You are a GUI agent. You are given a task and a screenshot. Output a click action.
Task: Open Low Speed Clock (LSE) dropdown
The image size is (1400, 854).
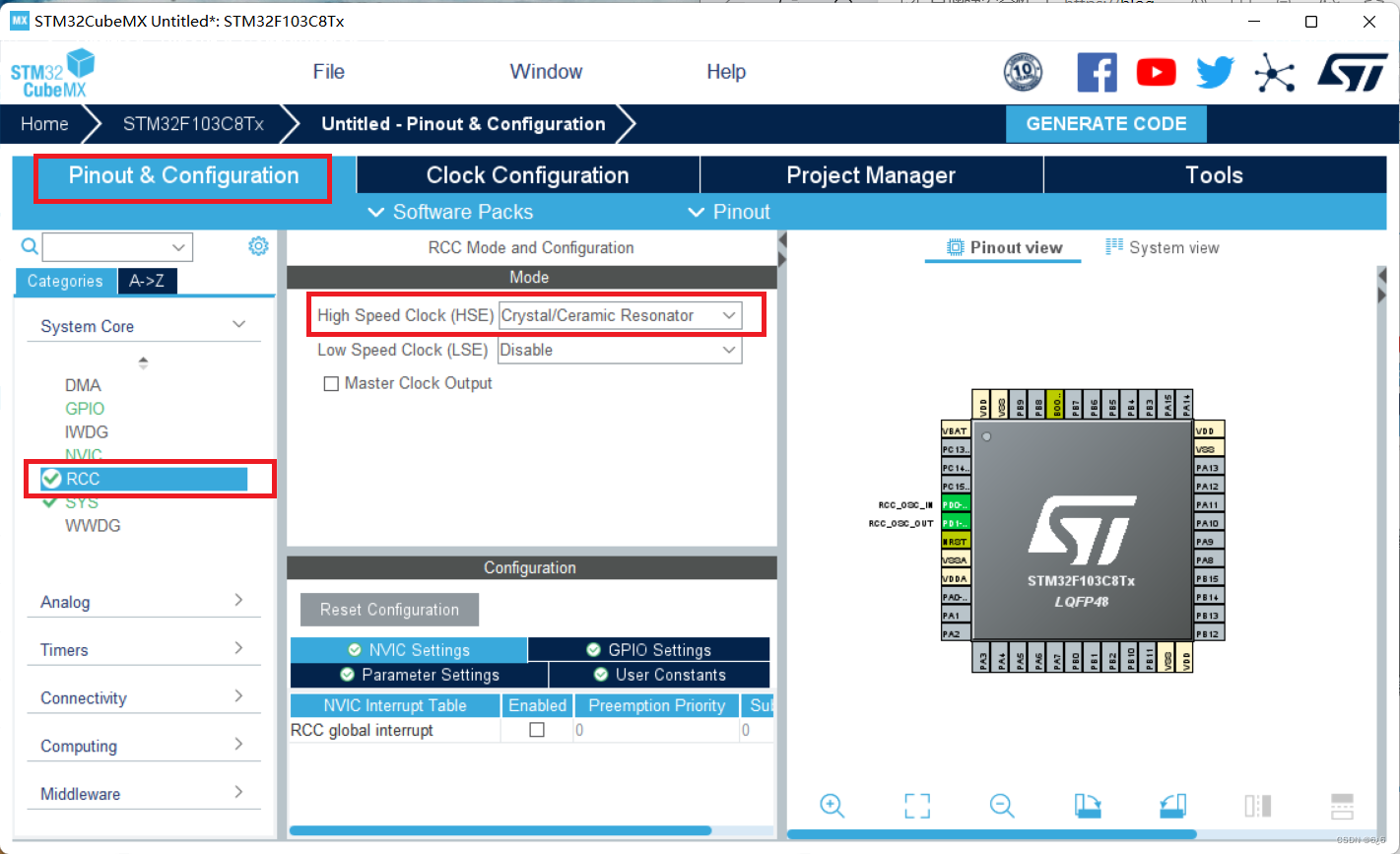[620, 350]
